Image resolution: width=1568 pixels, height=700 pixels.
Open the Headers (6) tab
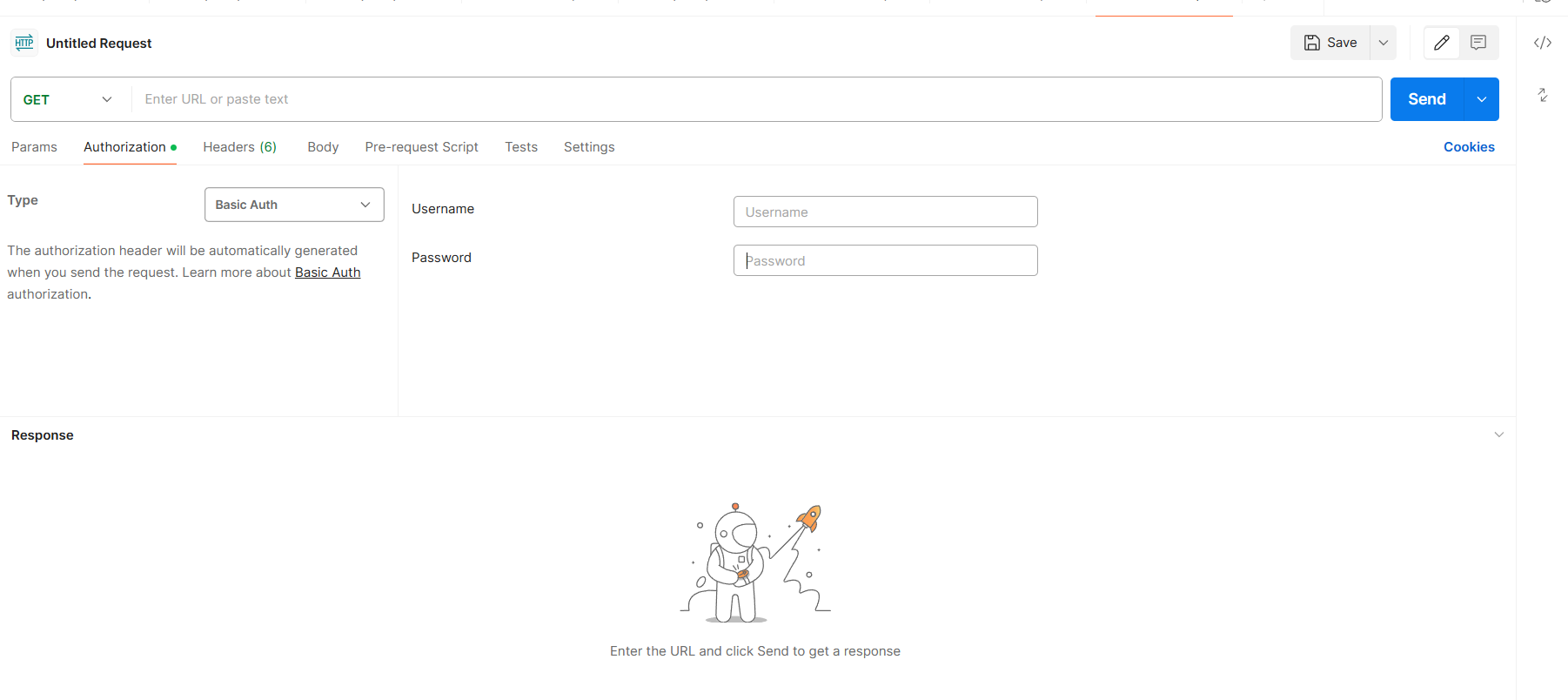pyautogui.click(x=239, y=147)
